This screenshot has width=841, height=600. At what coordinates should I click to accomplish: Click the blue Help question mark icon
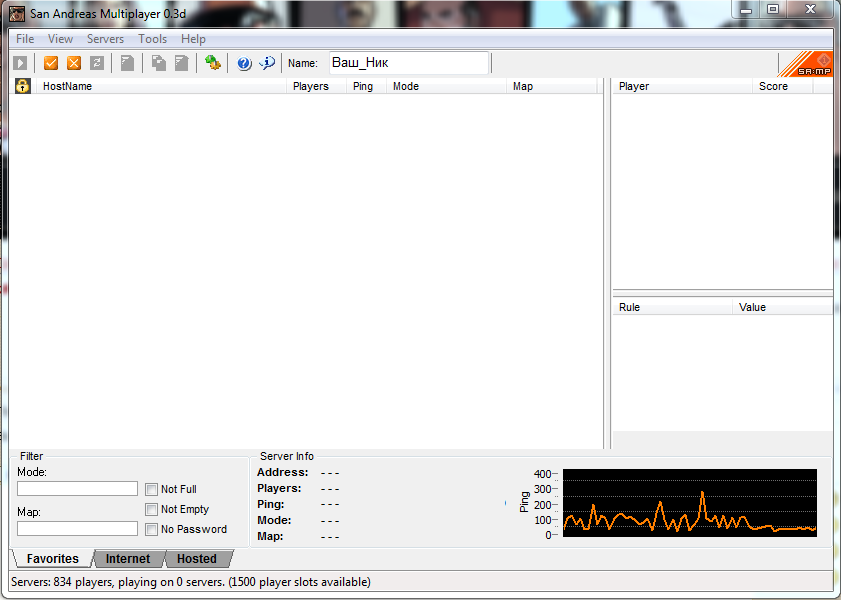(244, 63)
